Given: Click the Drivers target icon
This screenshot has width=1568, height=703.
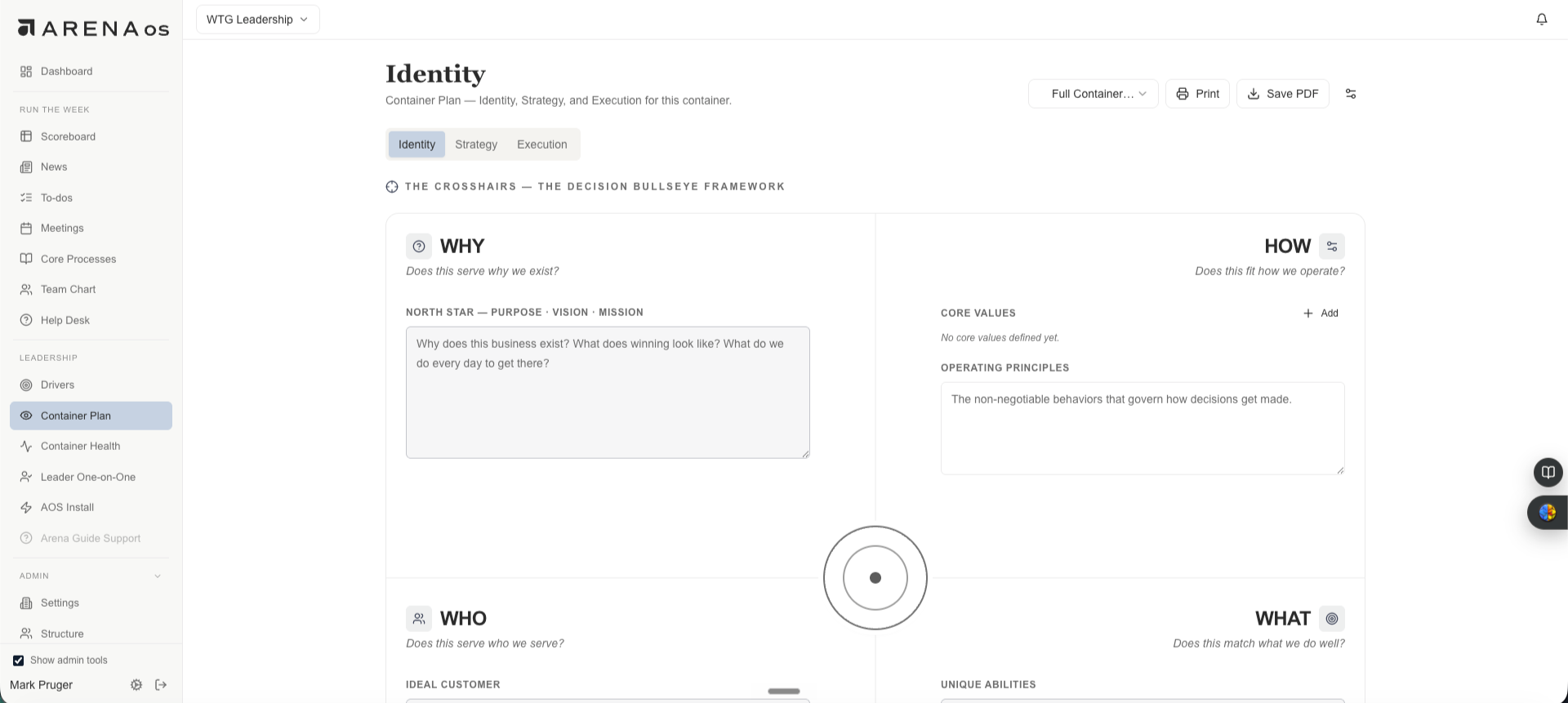Looking at the screenshot, I should 26,385.
